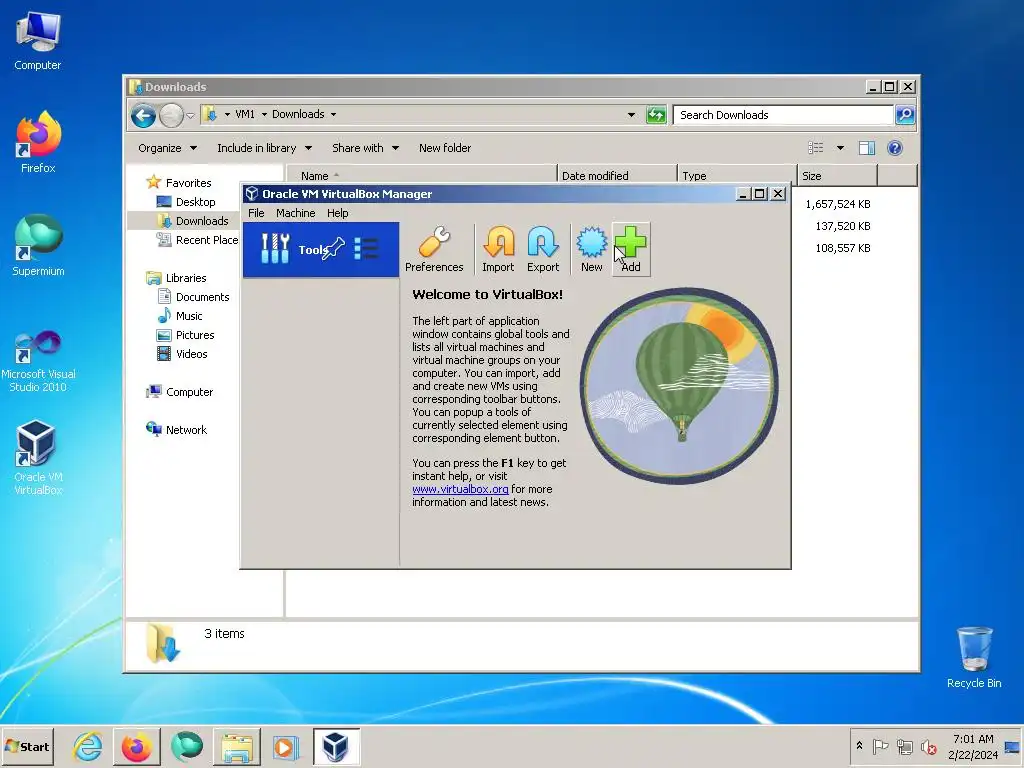Open the www.virtualbox.org link
The height and width of the screenshot is (768, 1024).
pyautogui.click(x=460, y=489)
